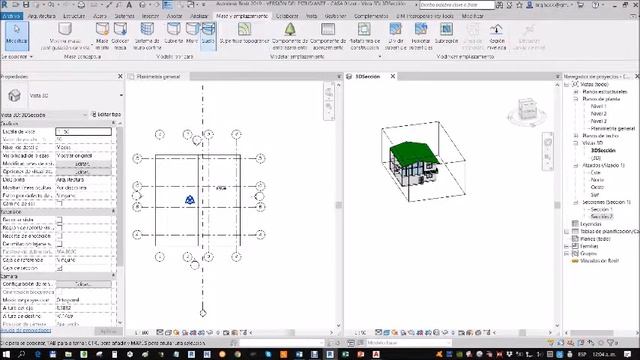Select the Modificar tool in the ribbon

[x=17, y=36]
